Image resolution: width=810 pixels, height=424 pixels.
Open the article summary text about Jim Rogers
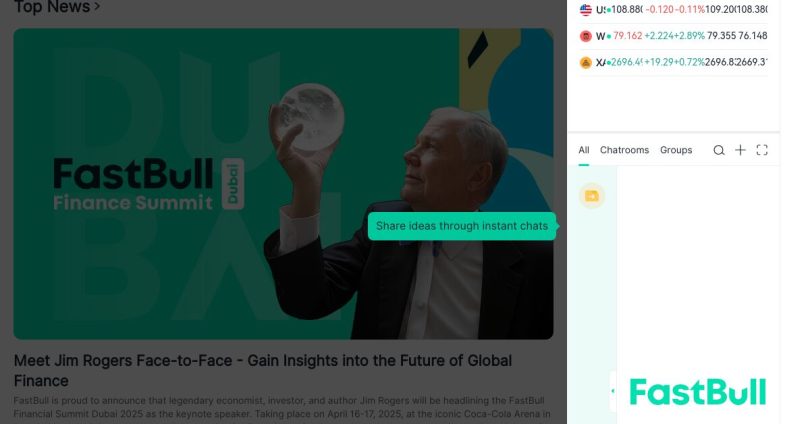point(282,407)
